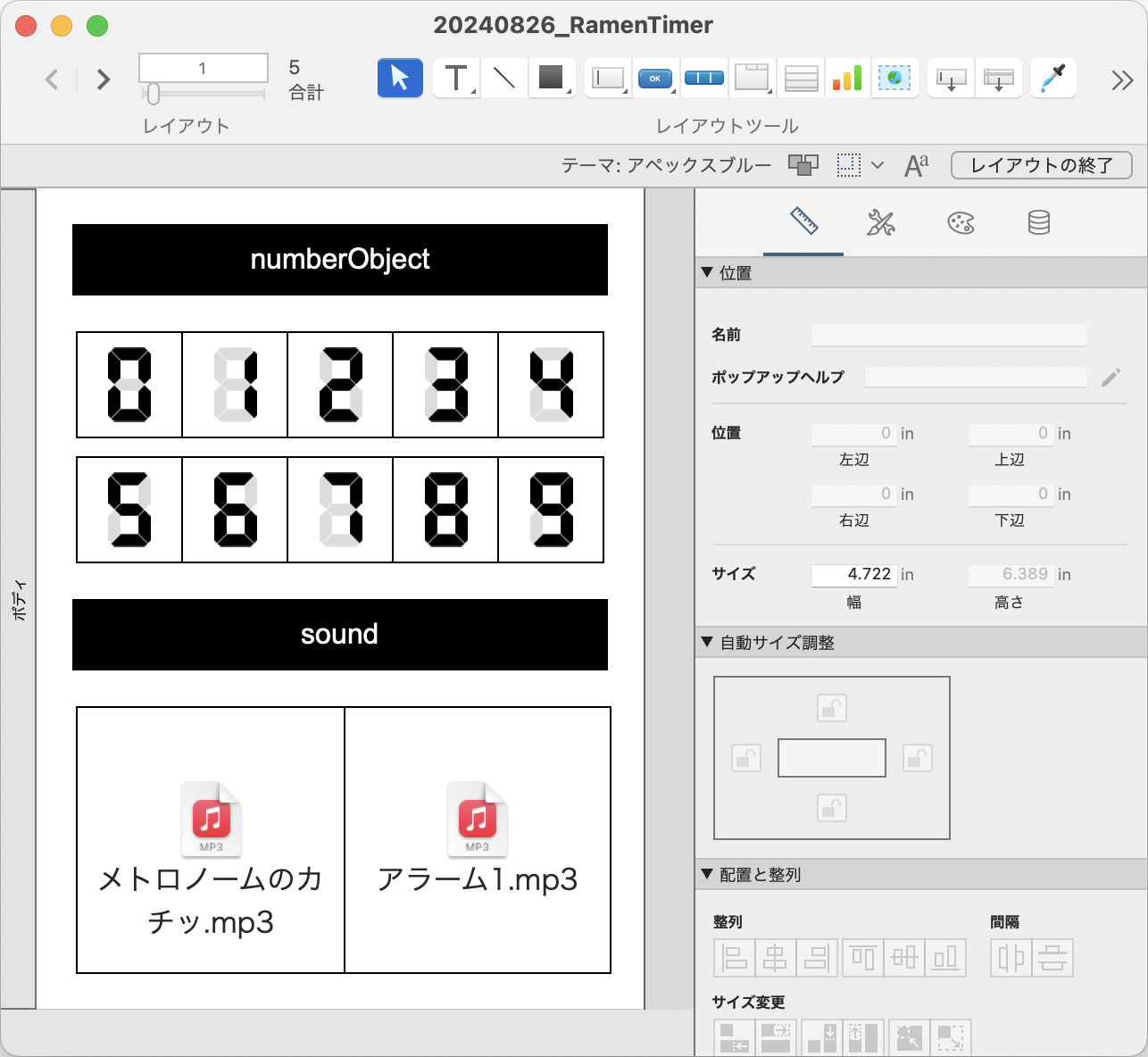Switch to the Data tab
Viewport: 1148px width, 1057px height.
(1039, 222)
